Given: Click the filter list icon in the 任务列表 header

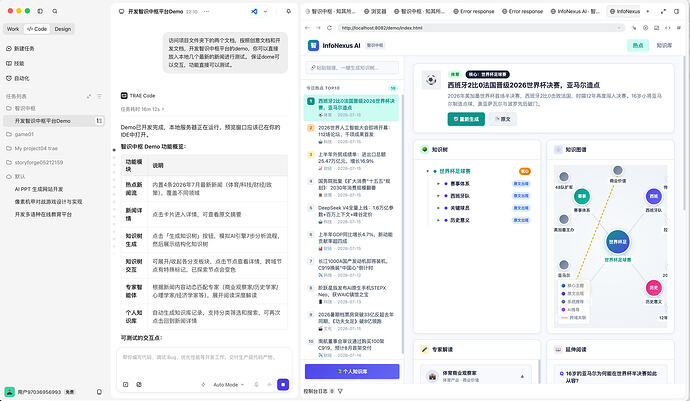Looking at the screenshot, I should [99, 96].
